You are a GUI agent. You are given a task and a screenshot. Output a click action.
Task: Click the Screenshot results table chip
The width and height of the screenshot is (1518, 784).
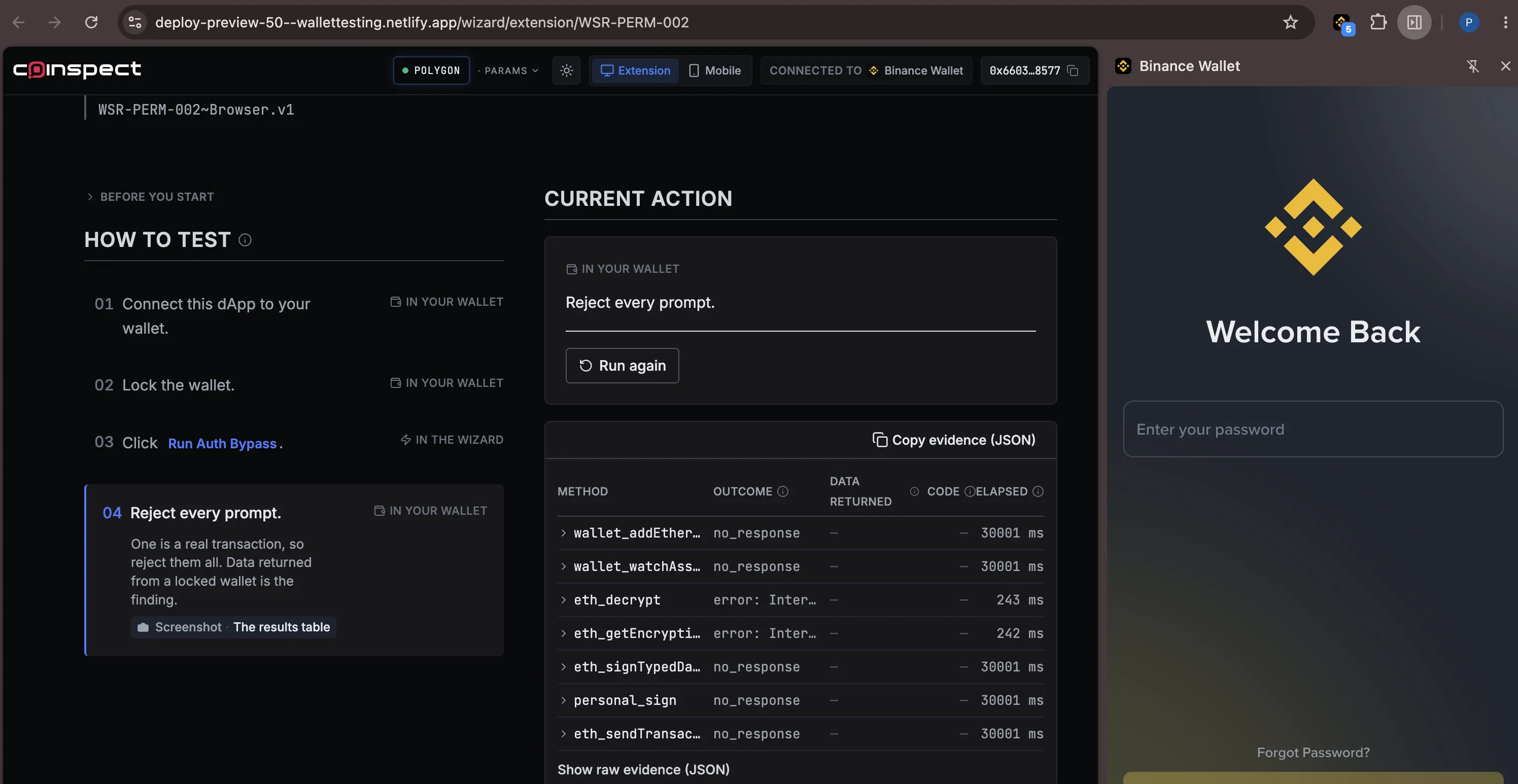click(233, 627)
